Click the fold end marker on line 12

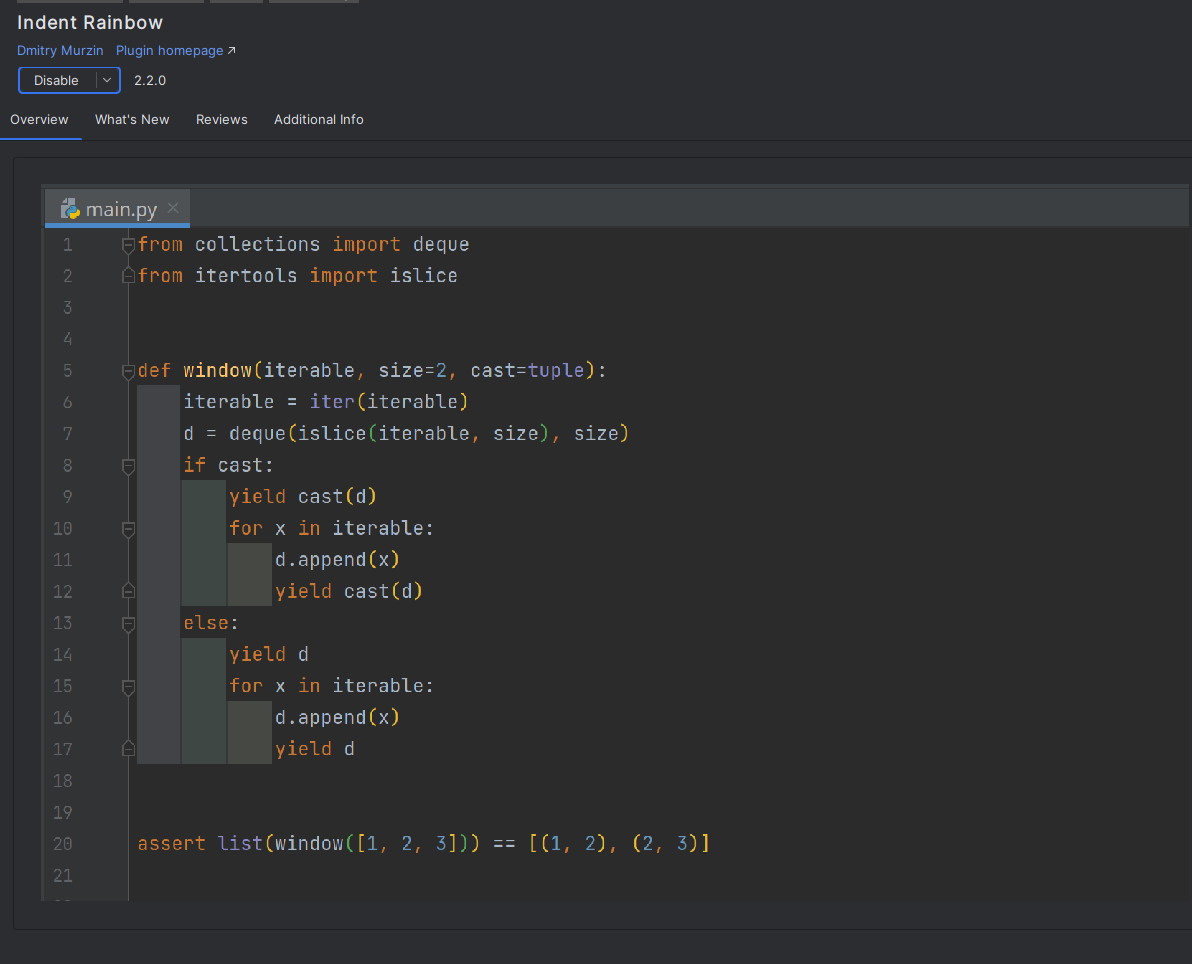[x=128, y=591]
